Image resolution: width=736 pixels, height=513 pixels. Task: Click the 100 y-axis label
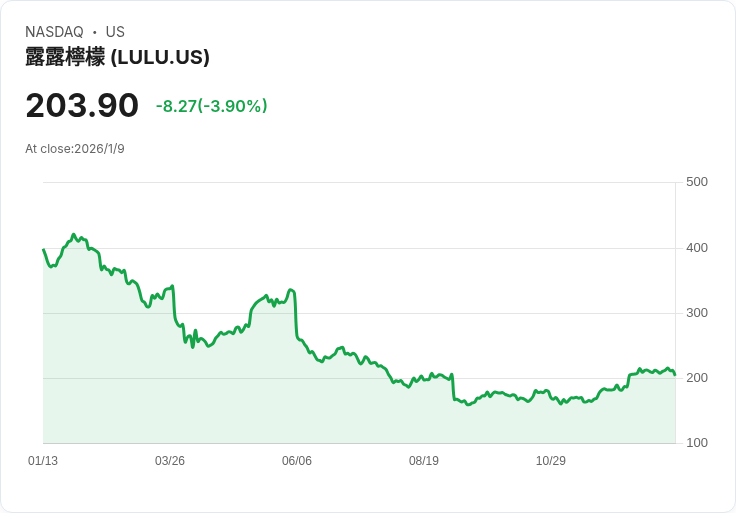pos(697,443)
